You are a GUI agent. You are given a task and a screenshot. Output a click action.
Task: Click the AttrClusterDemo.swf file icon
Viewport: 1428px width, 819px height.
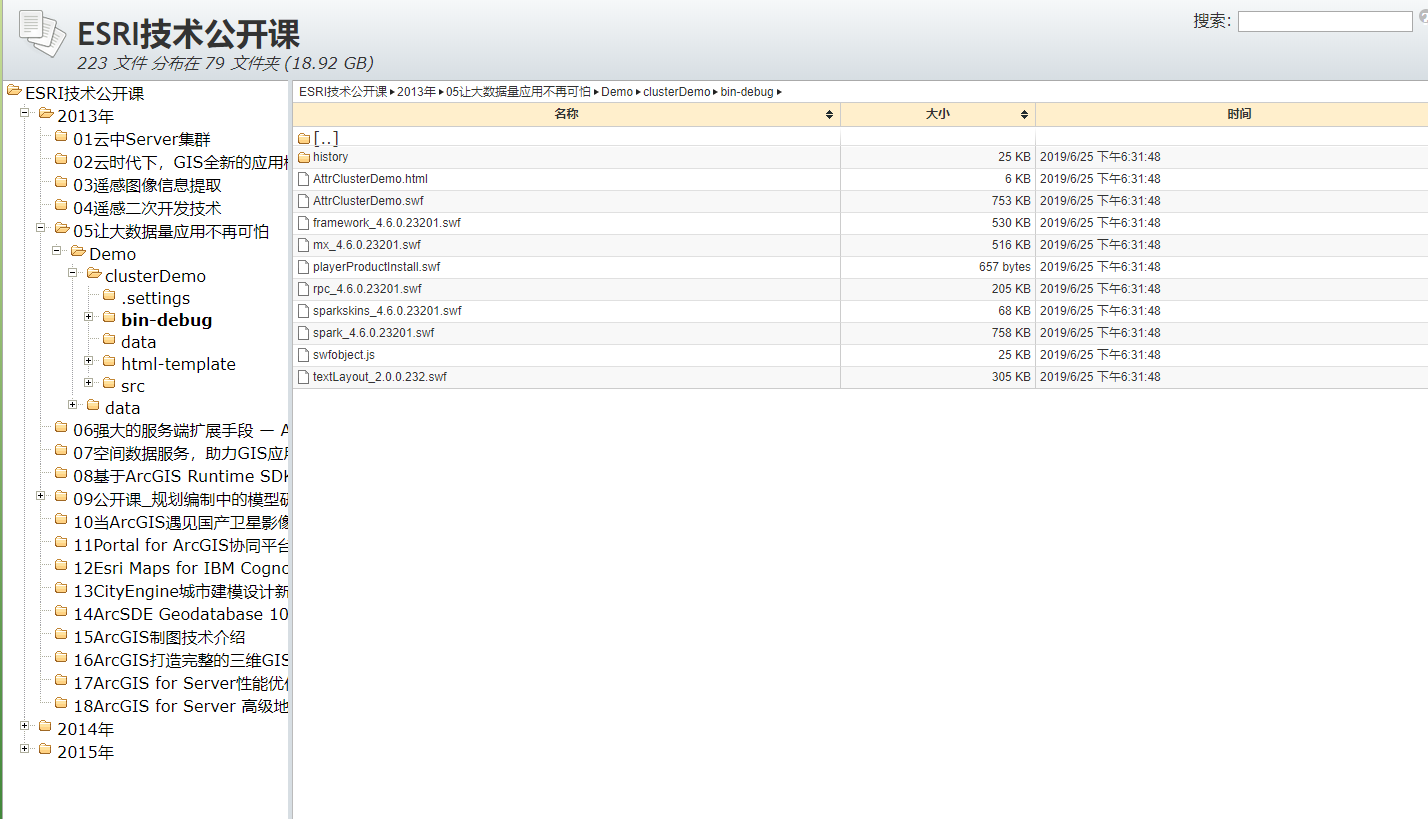click(304, 201)
